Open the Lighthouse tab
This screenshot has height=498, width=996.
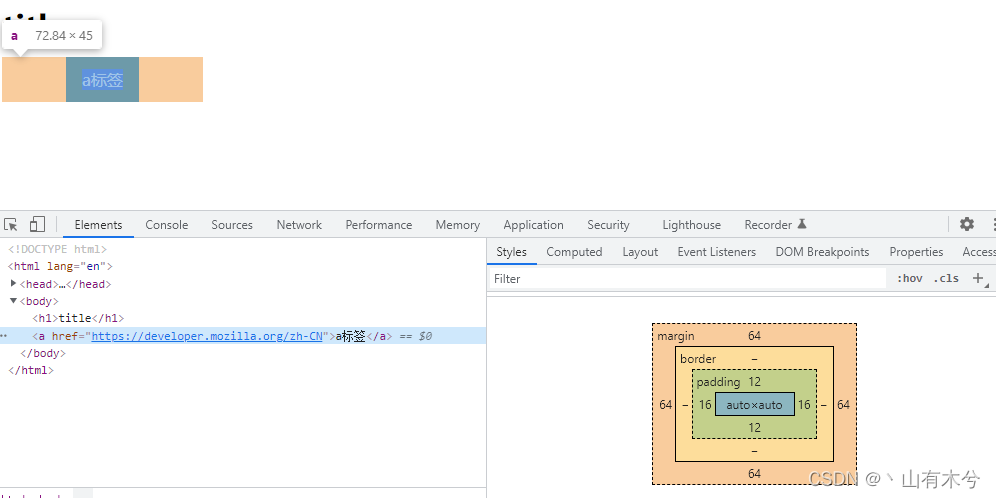point(691,225)
